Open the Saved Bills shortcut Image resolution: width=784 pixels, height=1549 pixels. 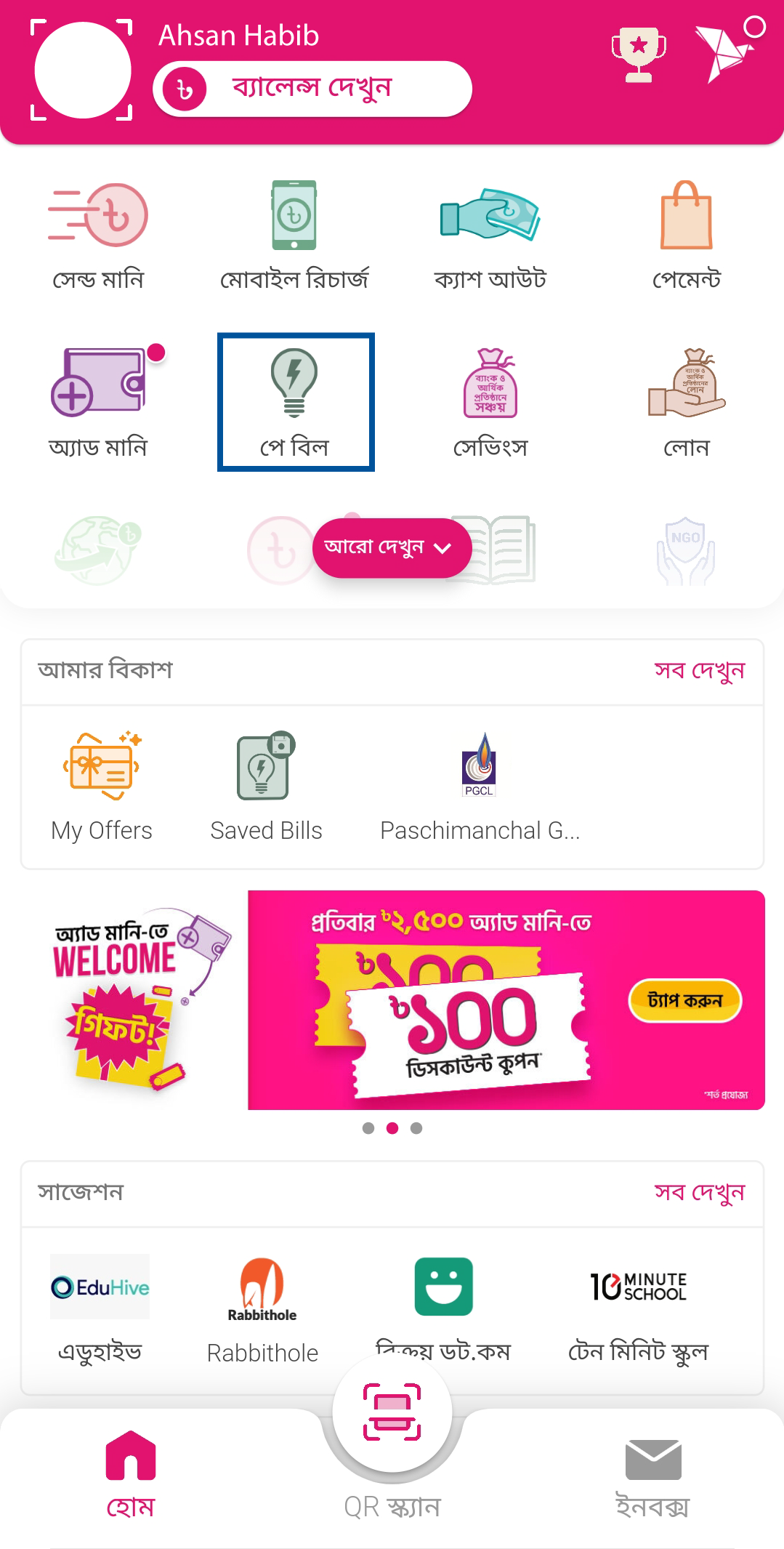coord(266,787)
